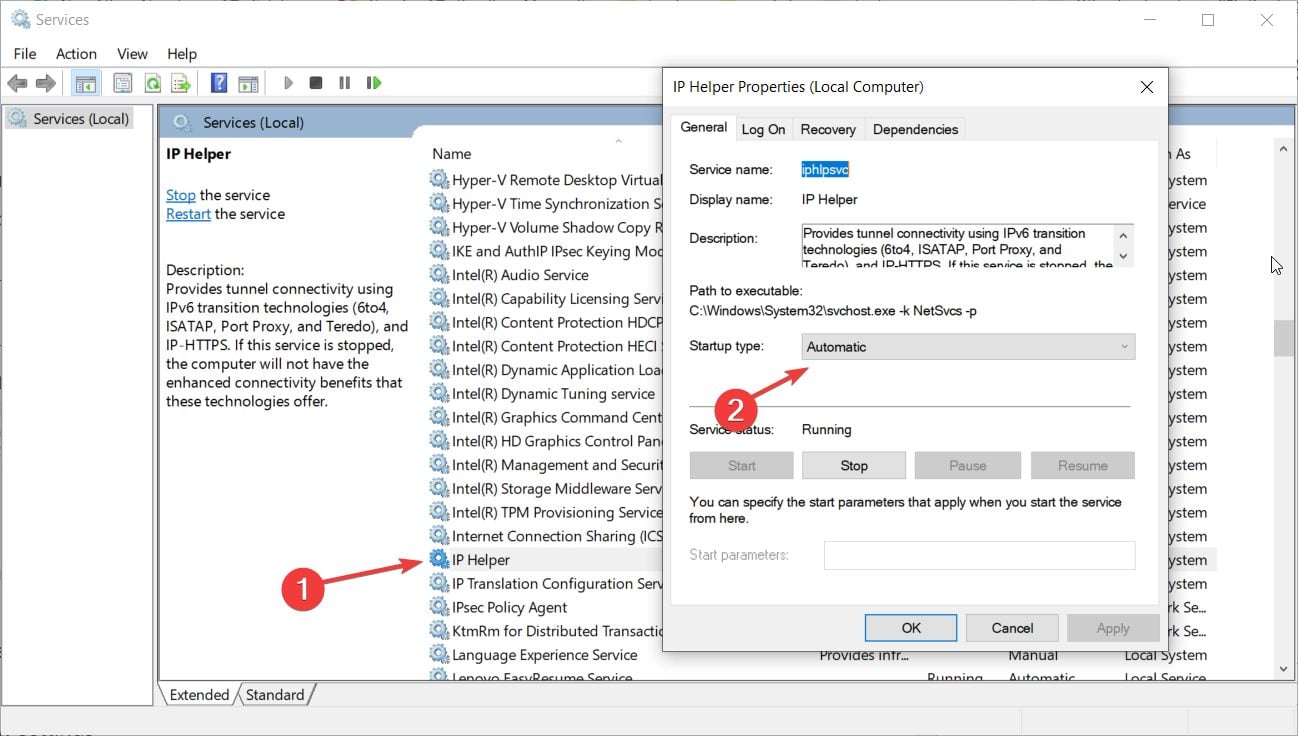Click the Restart the service link
The height and width of the screenshot is (736, 1298).
[188, 214]
